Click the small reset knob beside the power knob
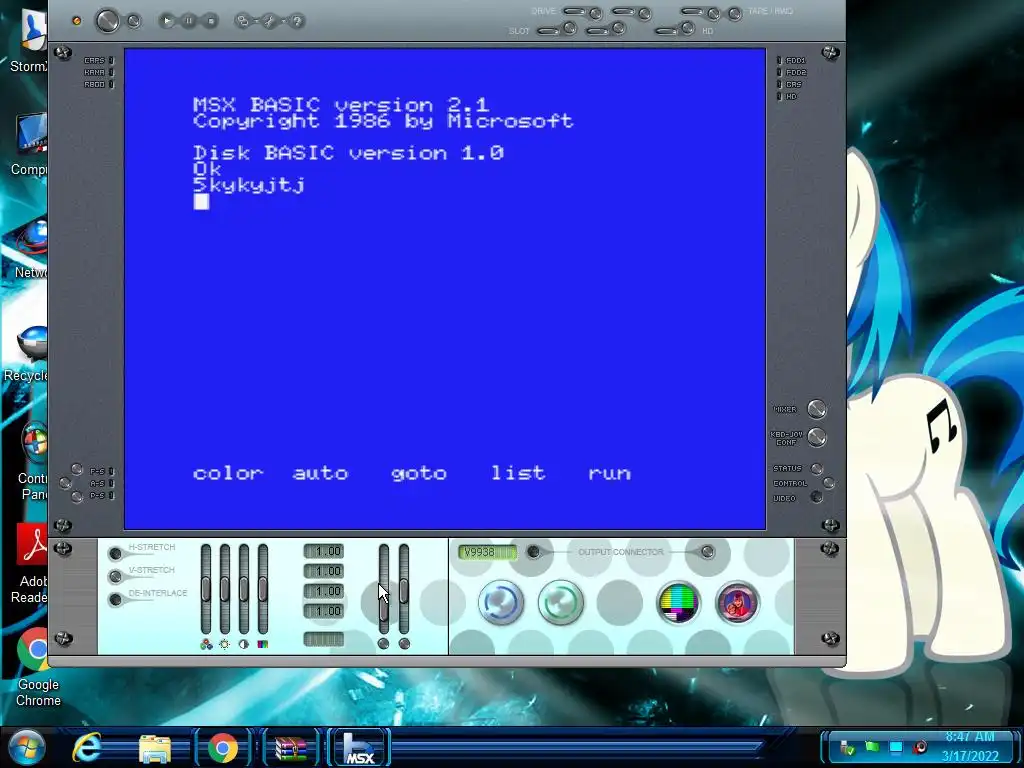 134,21
